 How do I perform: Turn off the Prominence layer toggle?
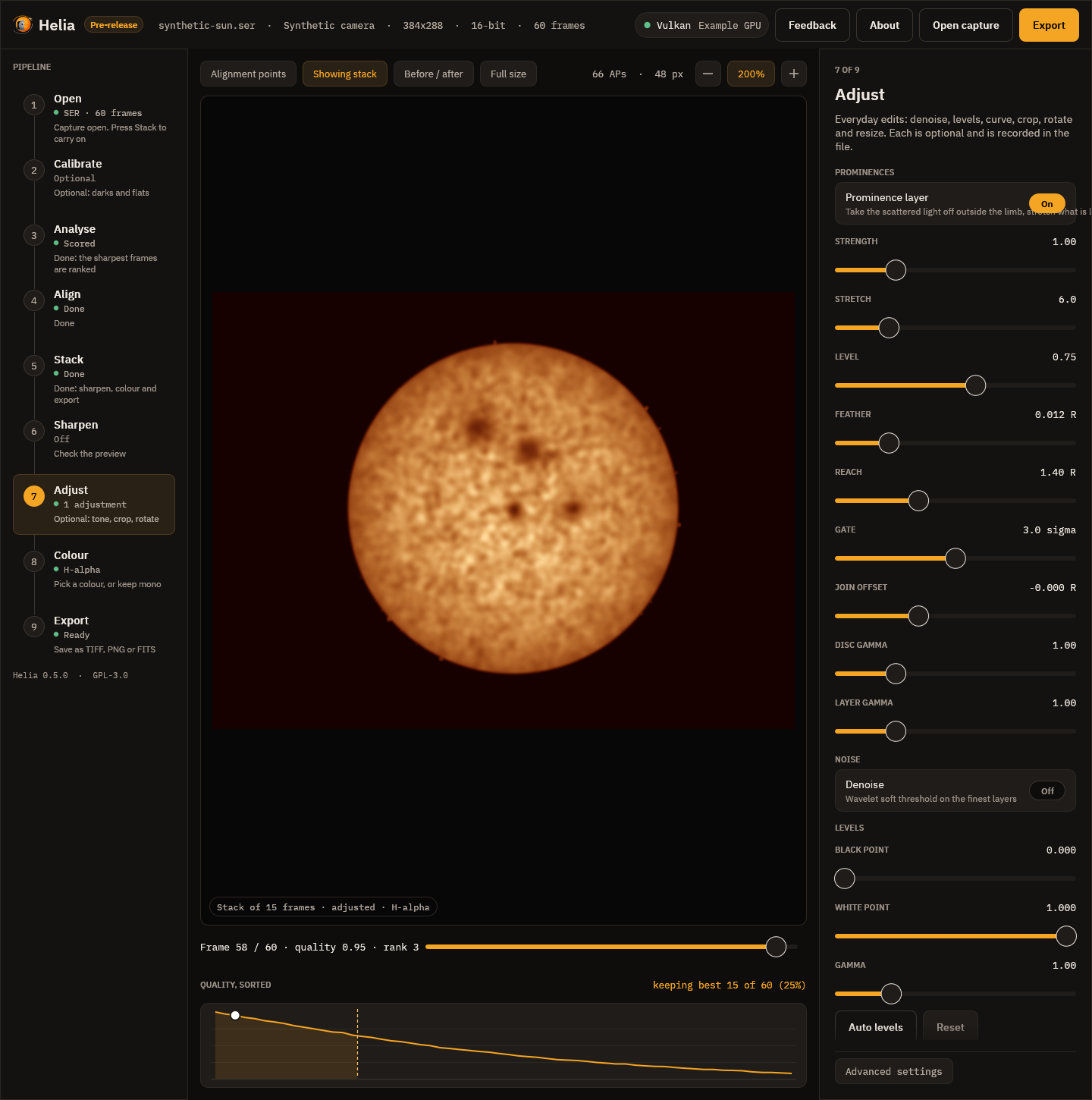pyautogui.click(x=1046, y=203)
